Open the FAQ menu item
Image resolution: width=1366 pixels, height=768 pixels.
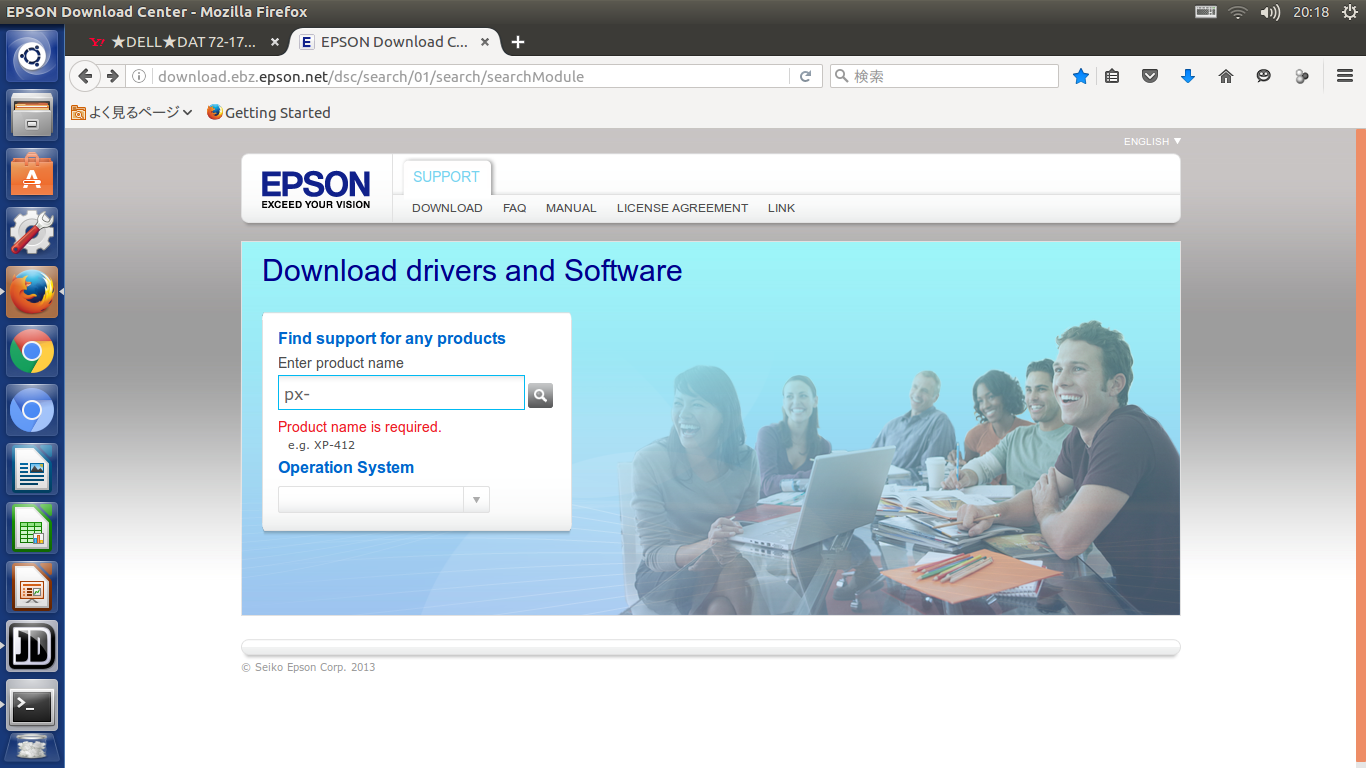[514, 208]
